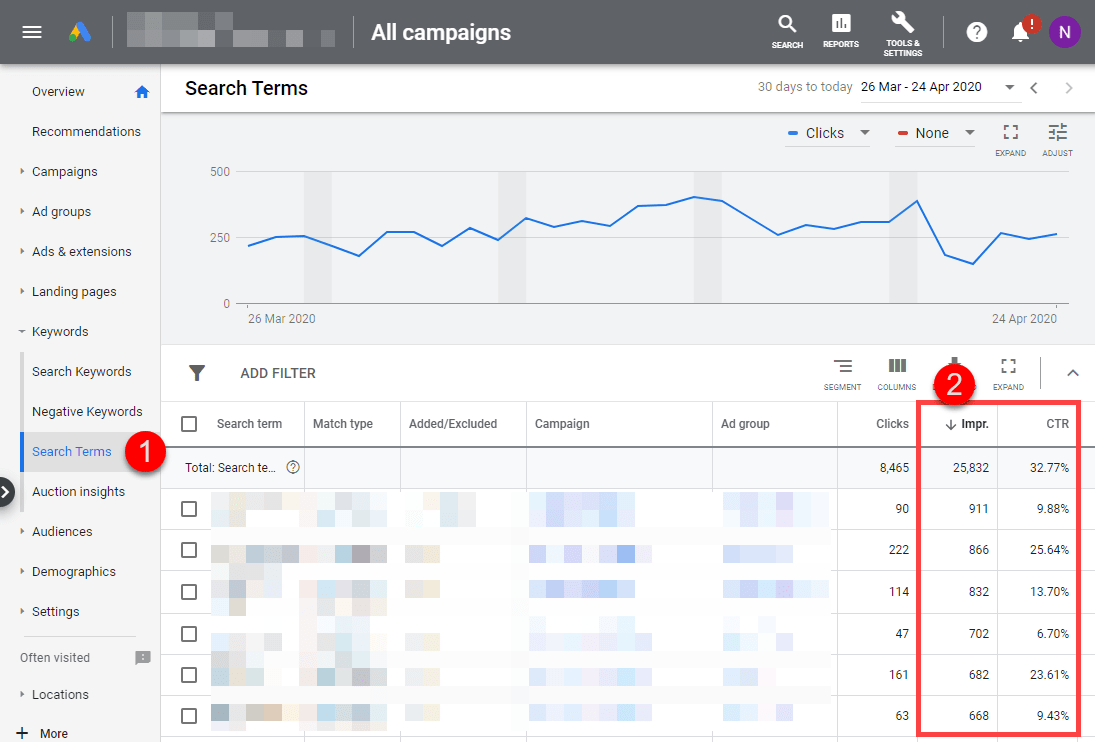Go to previous date range
This screenshot has height=742, width=1095.
click(1034, 88)
